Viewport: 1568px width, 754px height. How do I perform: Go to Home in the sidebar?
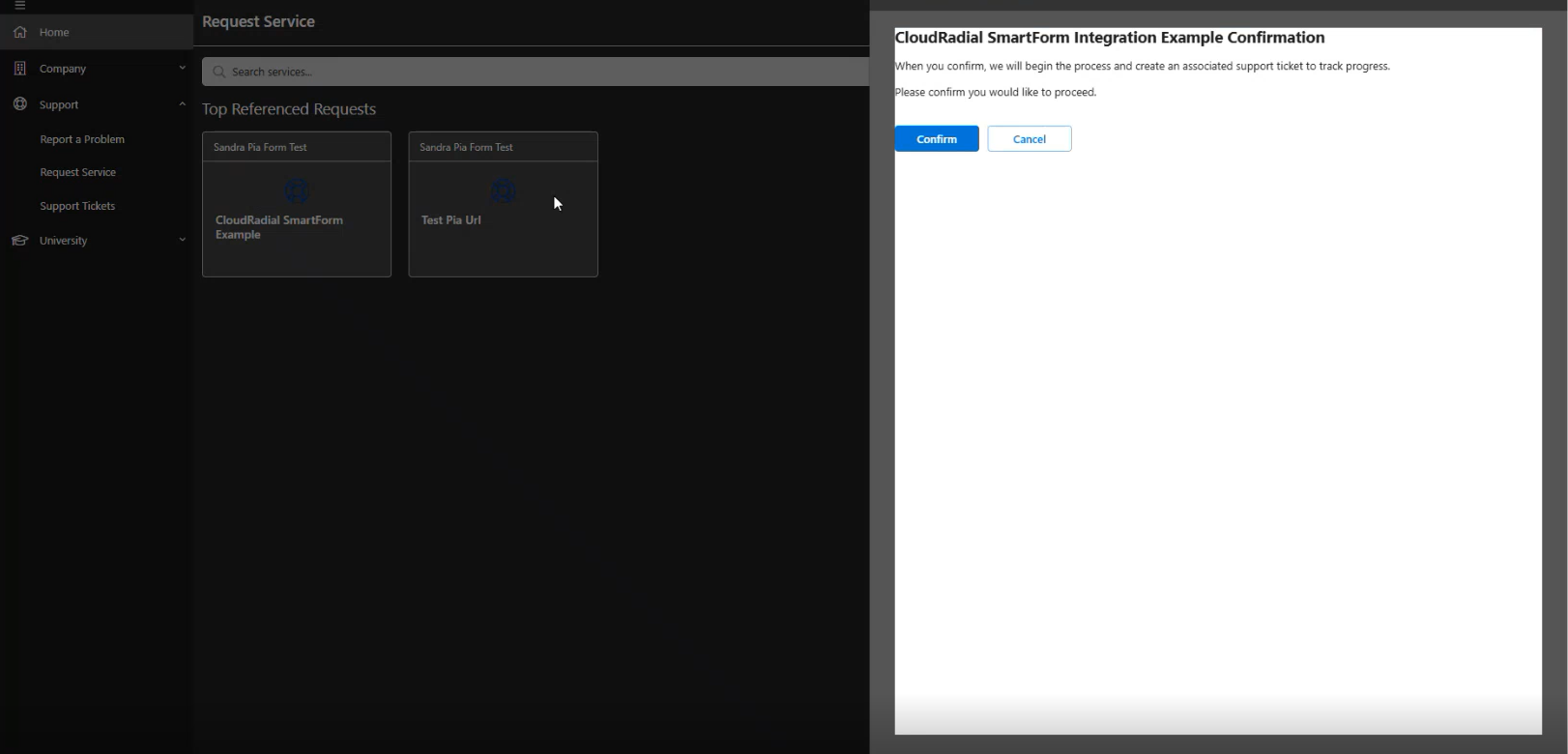(97, 32)
